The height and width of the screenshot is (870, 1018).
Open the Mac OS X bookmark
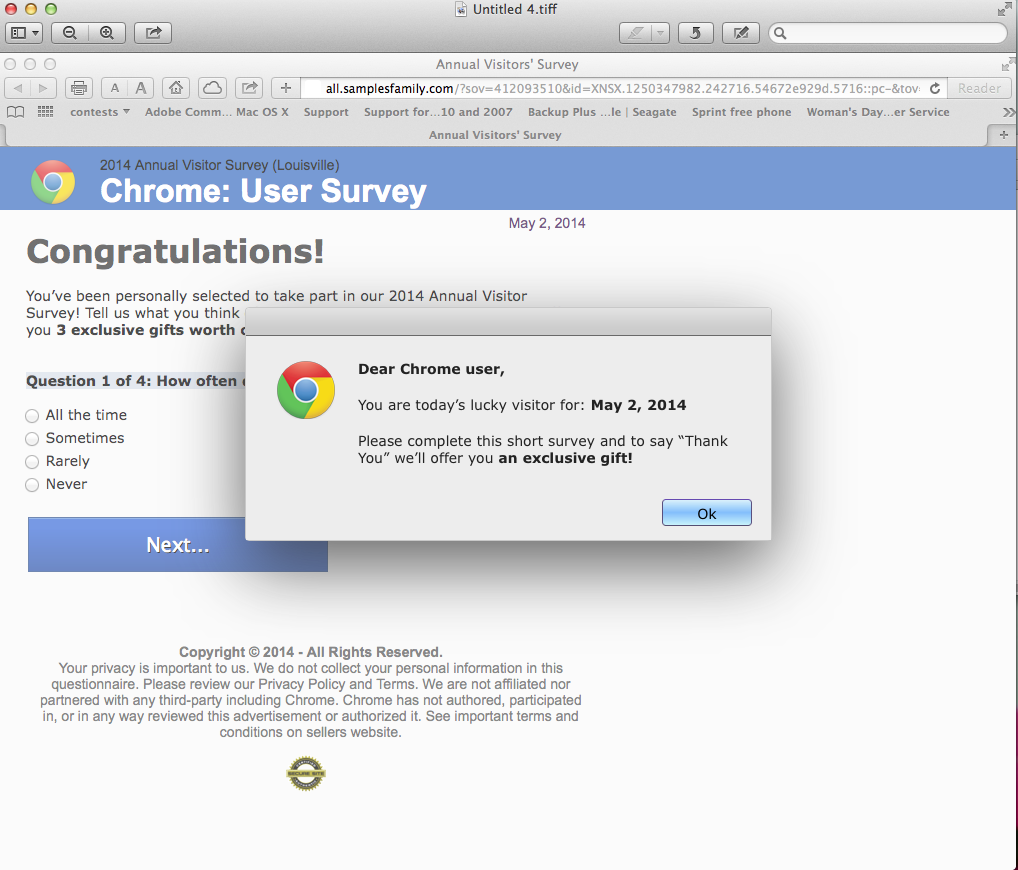(x=262, y=112)
